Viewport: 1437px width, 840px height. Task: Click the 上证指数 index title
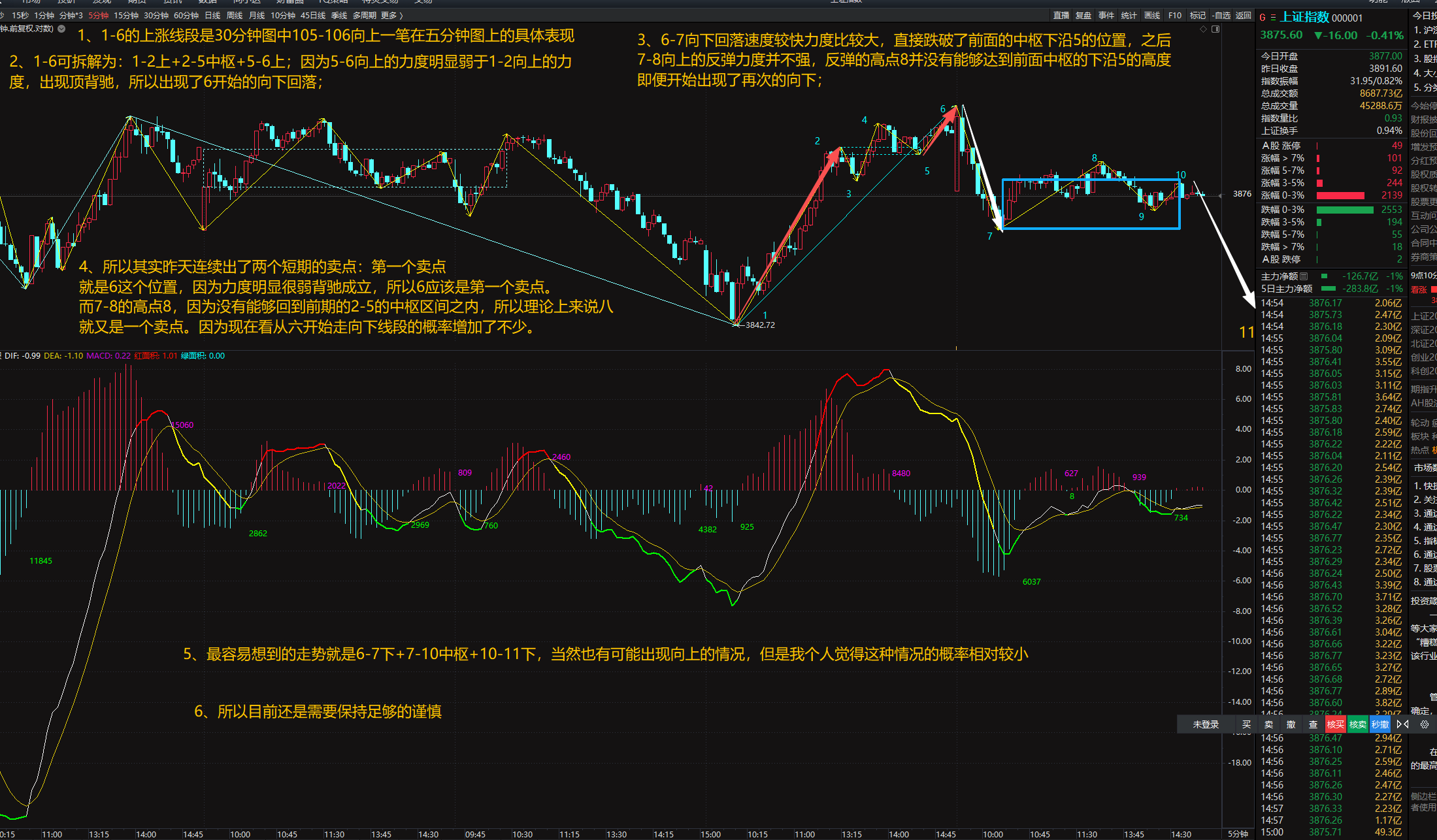(1304, 18)
